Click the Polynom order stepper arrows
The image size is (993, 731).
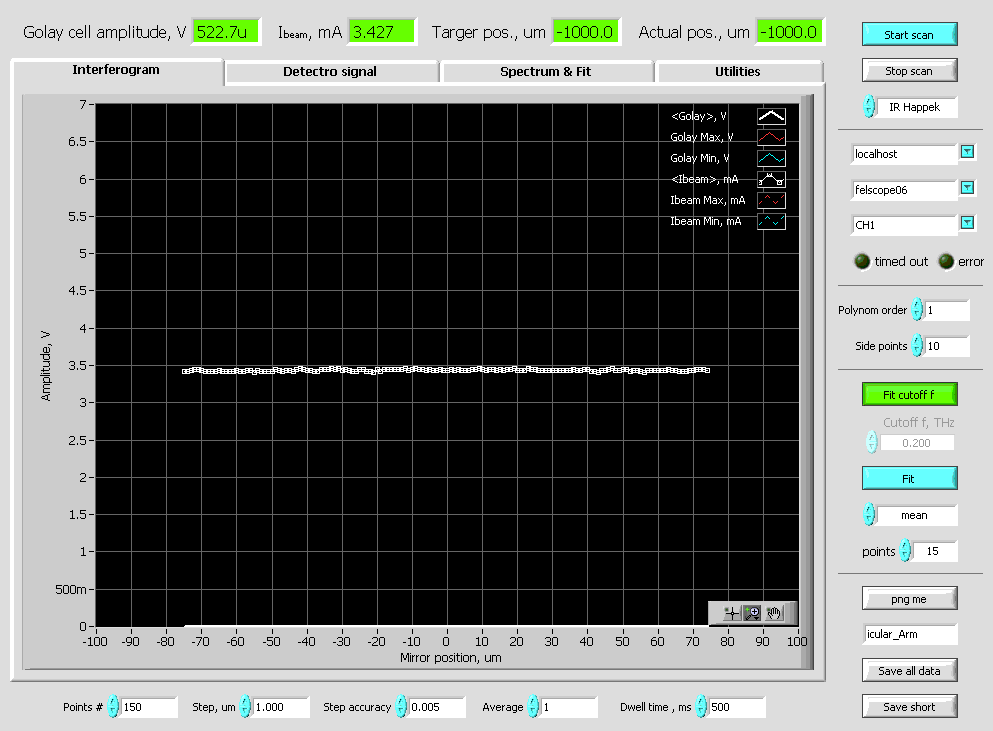pyautogui.click(x=917, y=310)
